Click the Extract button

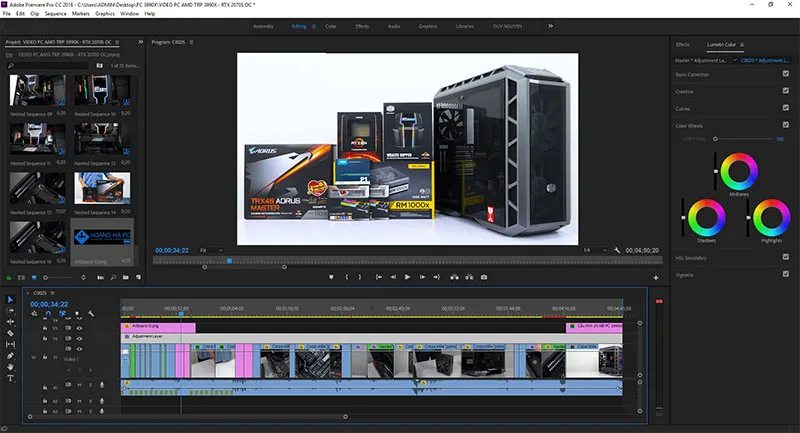[469, 277]
